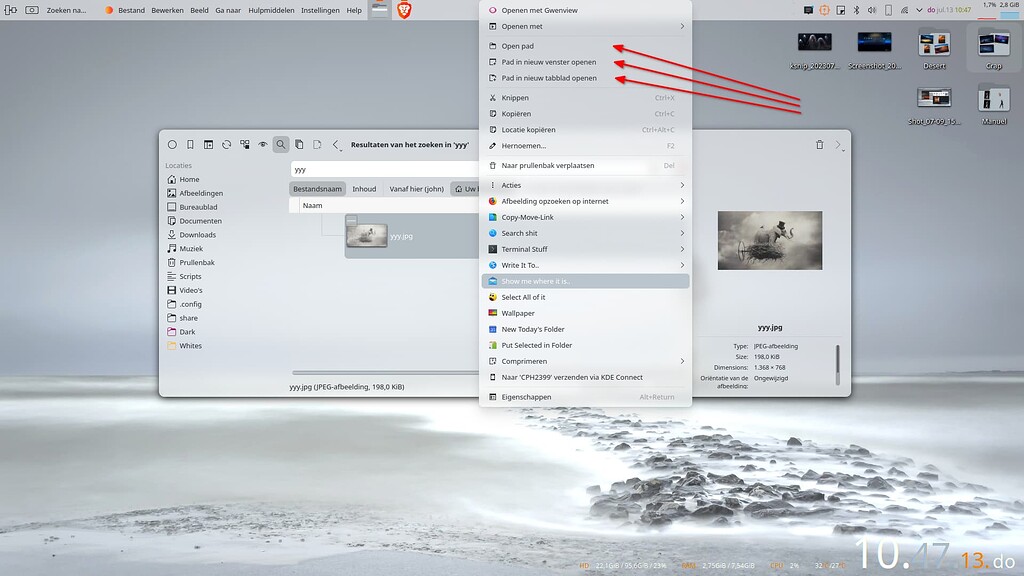
Task: Open the trash icon in the window header
Action: coord(820,144)
